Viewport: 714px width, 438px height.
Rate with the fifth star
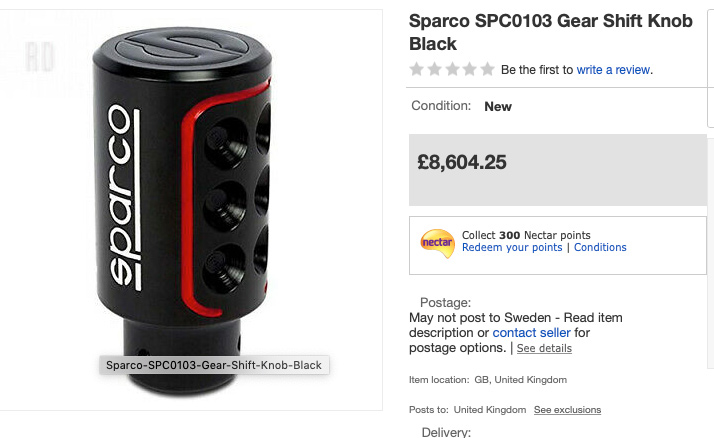[x=487, y=70]
